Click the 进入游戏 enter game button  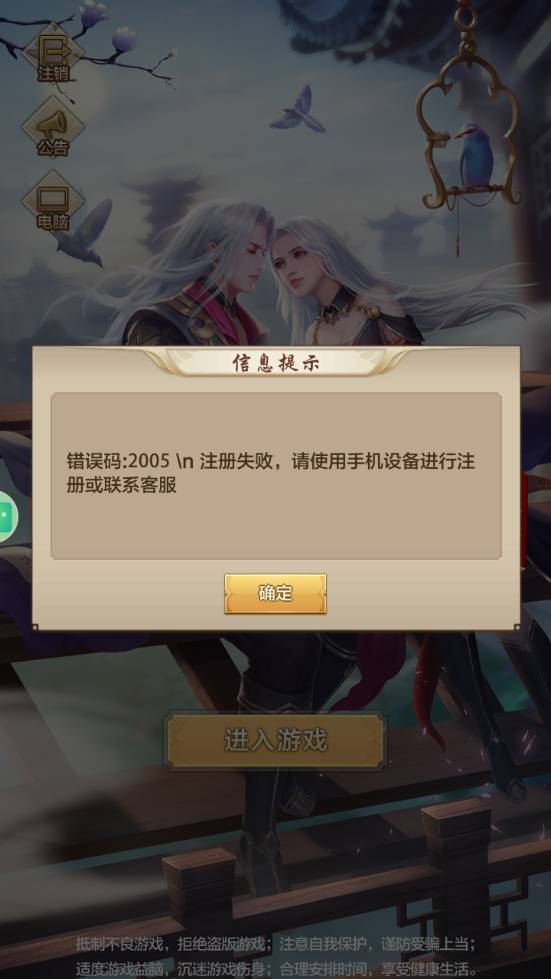tap(275, 741)
